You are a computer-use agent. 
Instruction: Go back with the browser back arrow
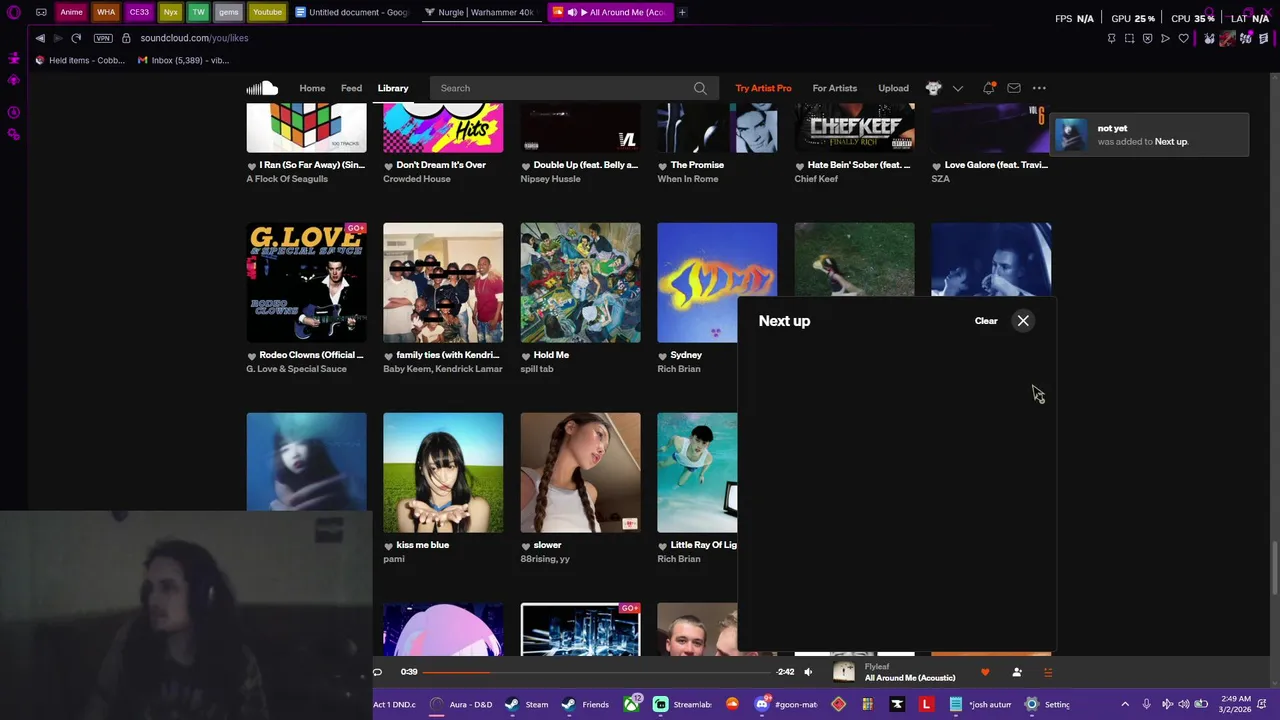point(40,38)
